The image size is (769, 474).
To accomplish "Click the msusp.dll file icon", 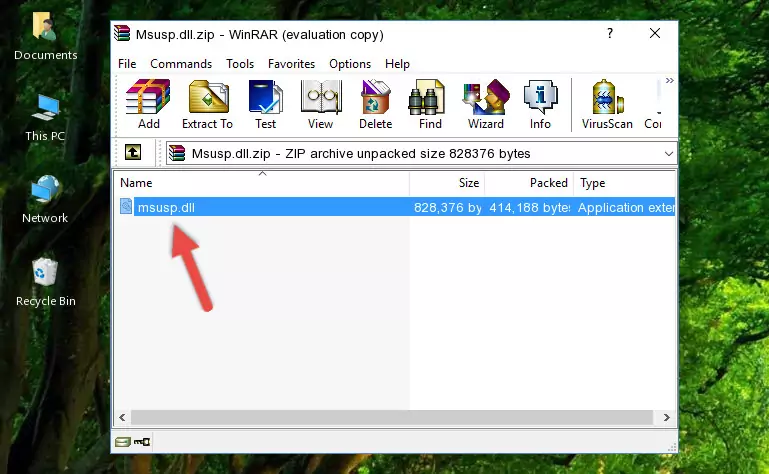I will tap(126, 207).
